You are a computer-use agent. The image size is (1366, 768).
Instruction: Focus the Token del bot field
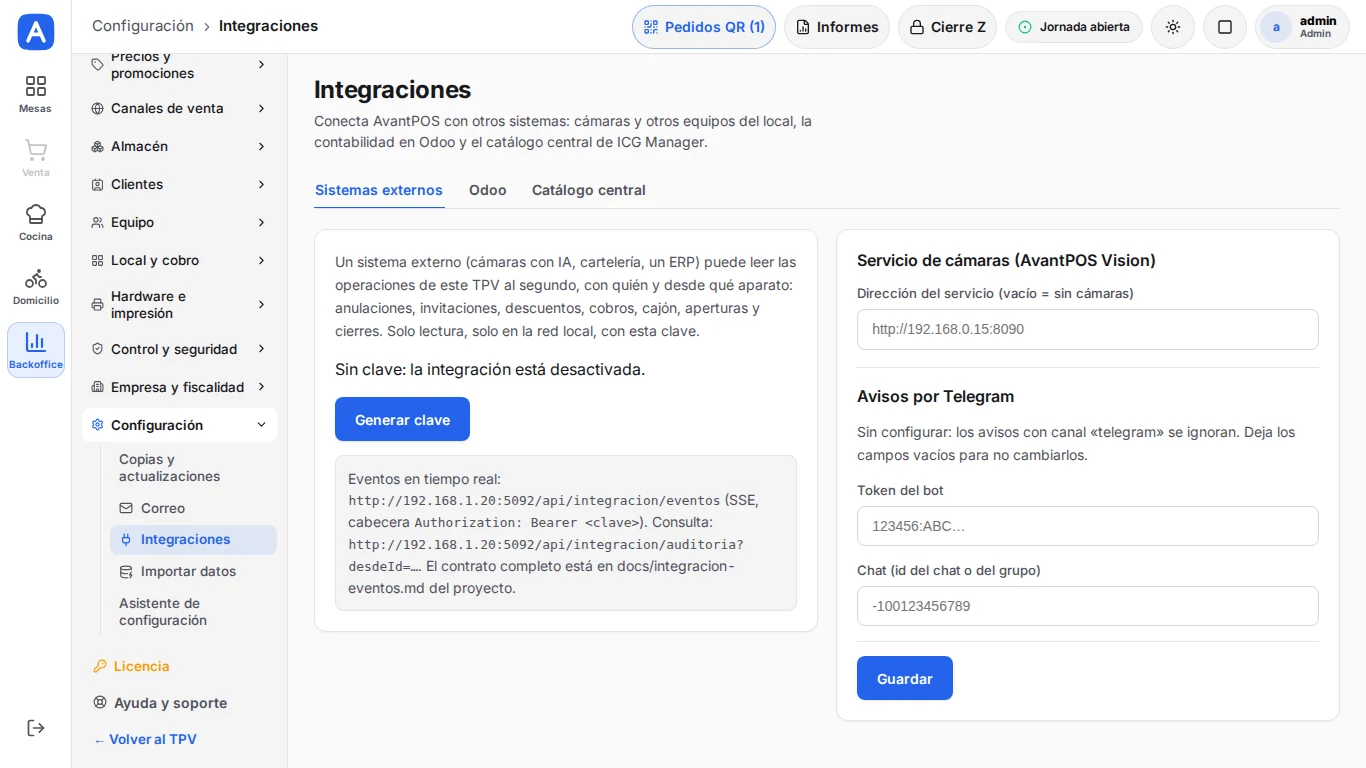click(1088, 526)
